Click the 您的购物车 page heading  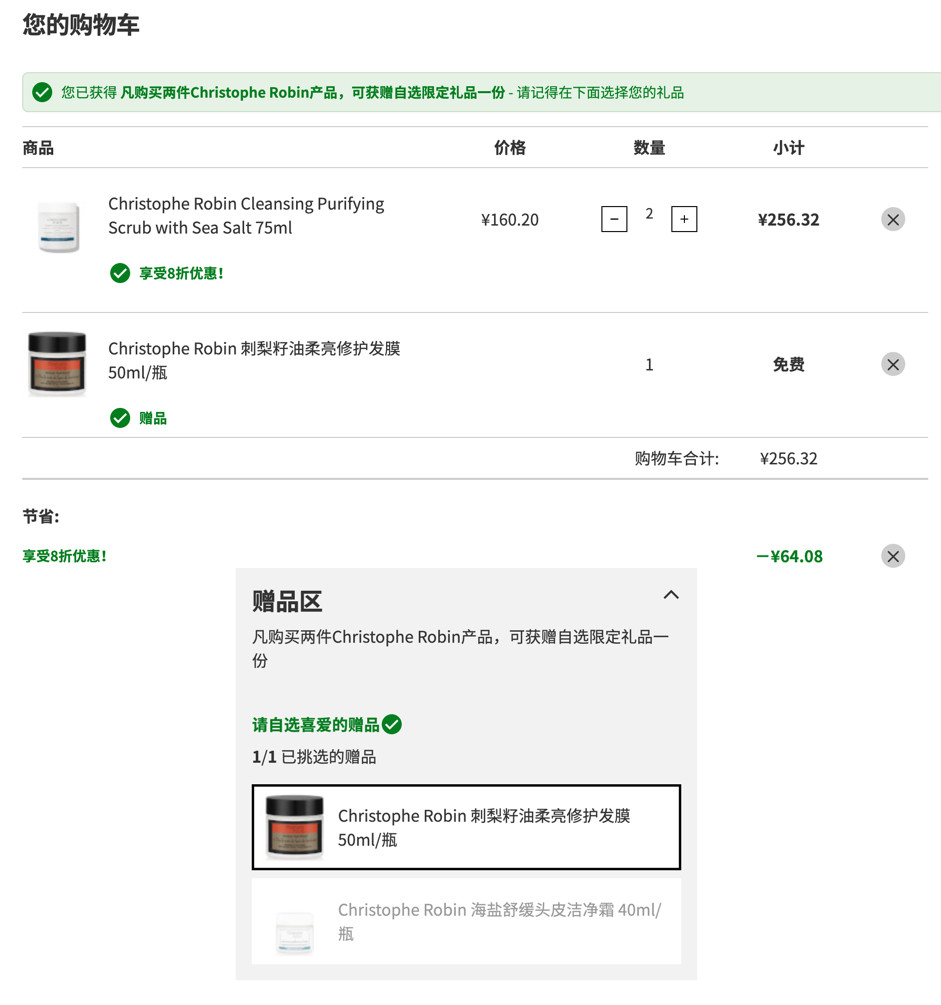81,24
